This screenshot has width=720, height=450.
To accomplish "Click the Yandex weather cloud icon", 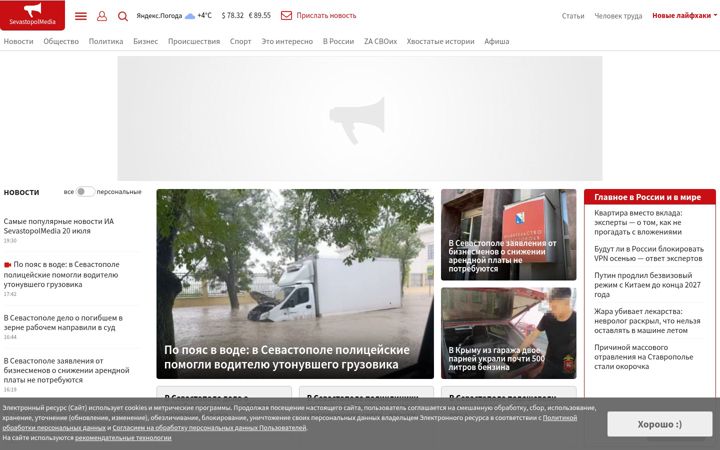I will pos(190,16).
